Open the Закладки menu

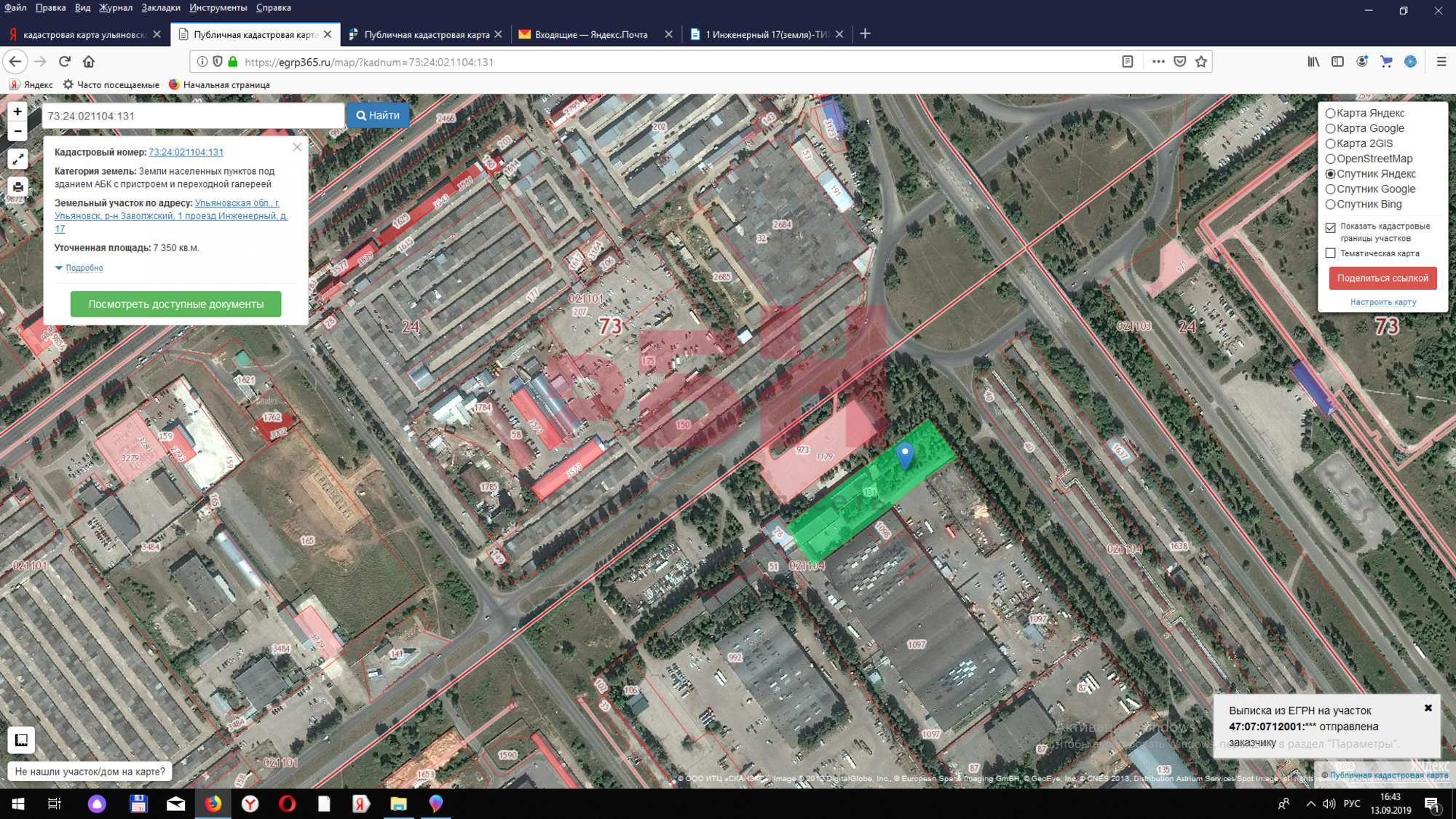pyautogui.click(x=161, y=7)
